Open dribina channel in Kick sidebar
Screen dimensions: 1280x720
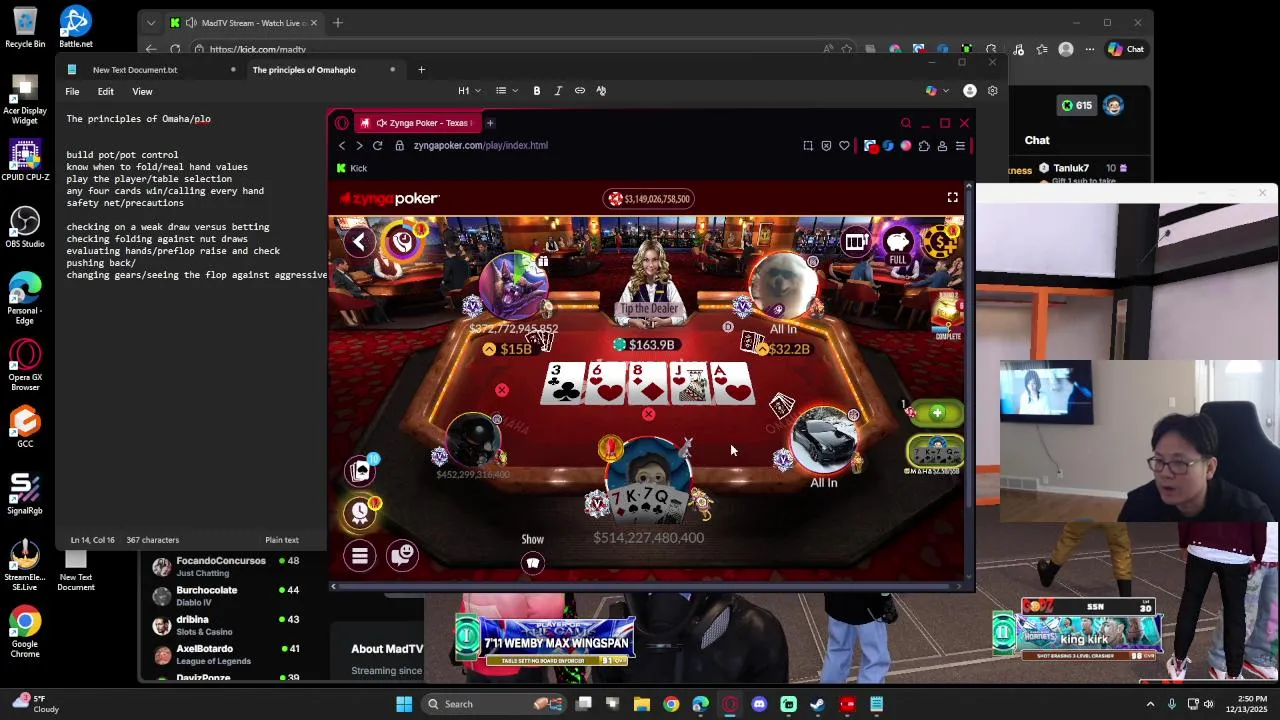click(x=226, y=625)
